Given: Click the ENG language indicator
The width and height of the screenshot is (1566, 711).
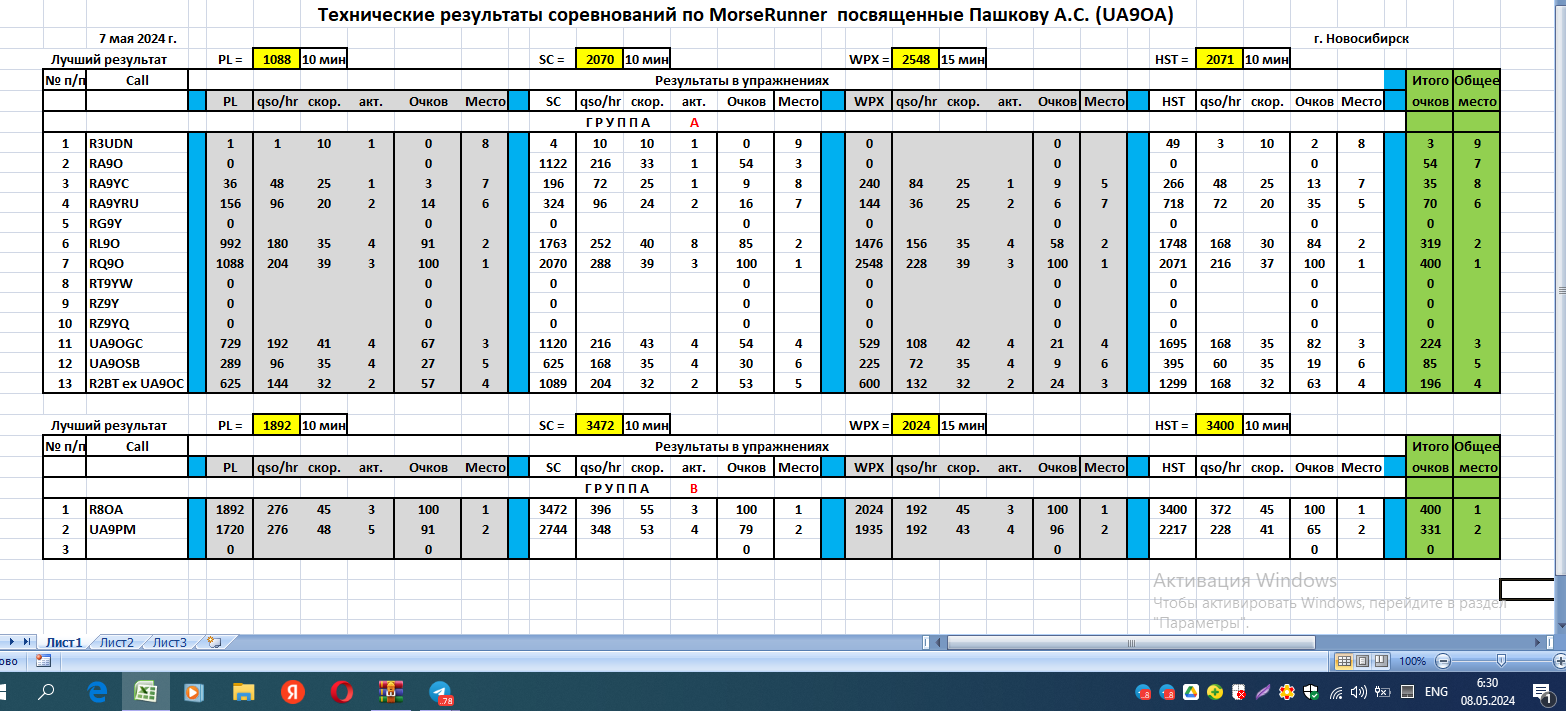Looking at the screenshot, I should click(x=1436, y=692).
